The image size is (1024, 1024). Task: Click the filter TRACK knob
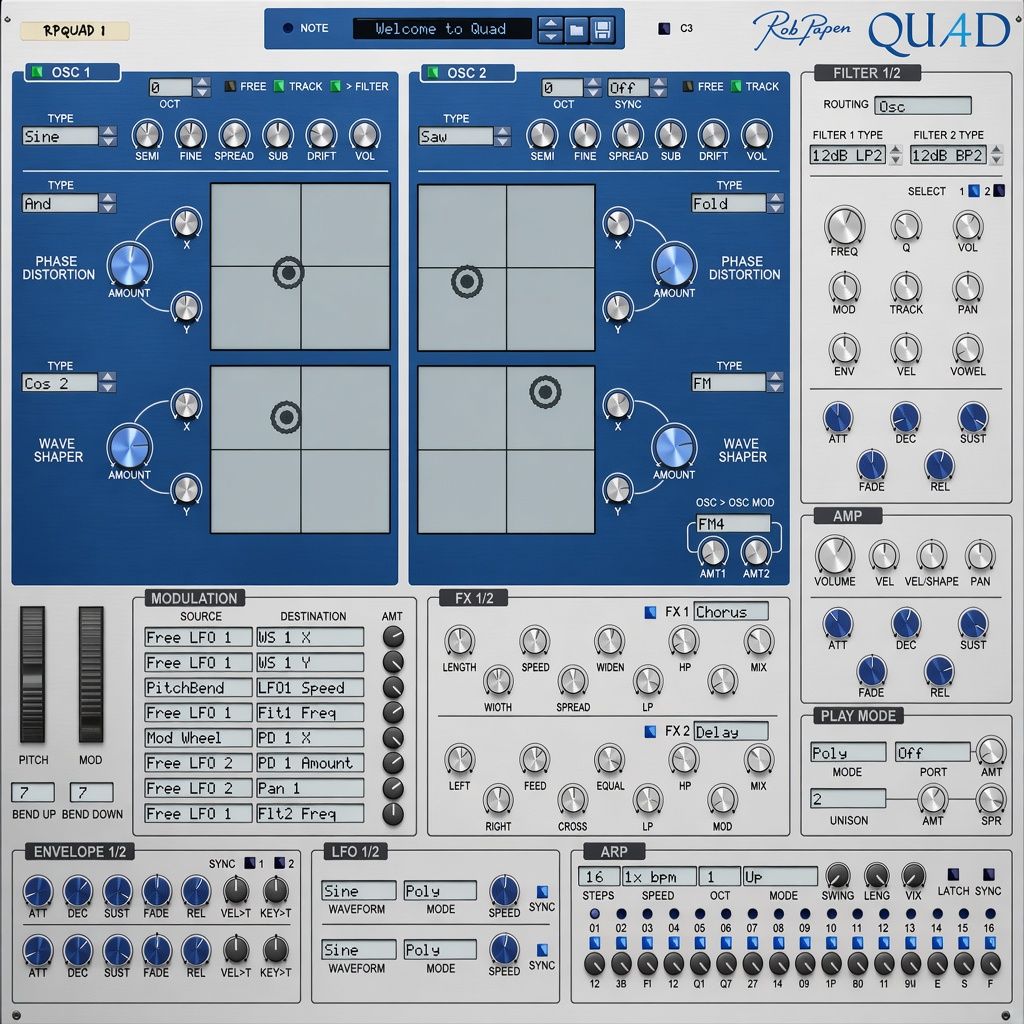[x=906, y=287]
